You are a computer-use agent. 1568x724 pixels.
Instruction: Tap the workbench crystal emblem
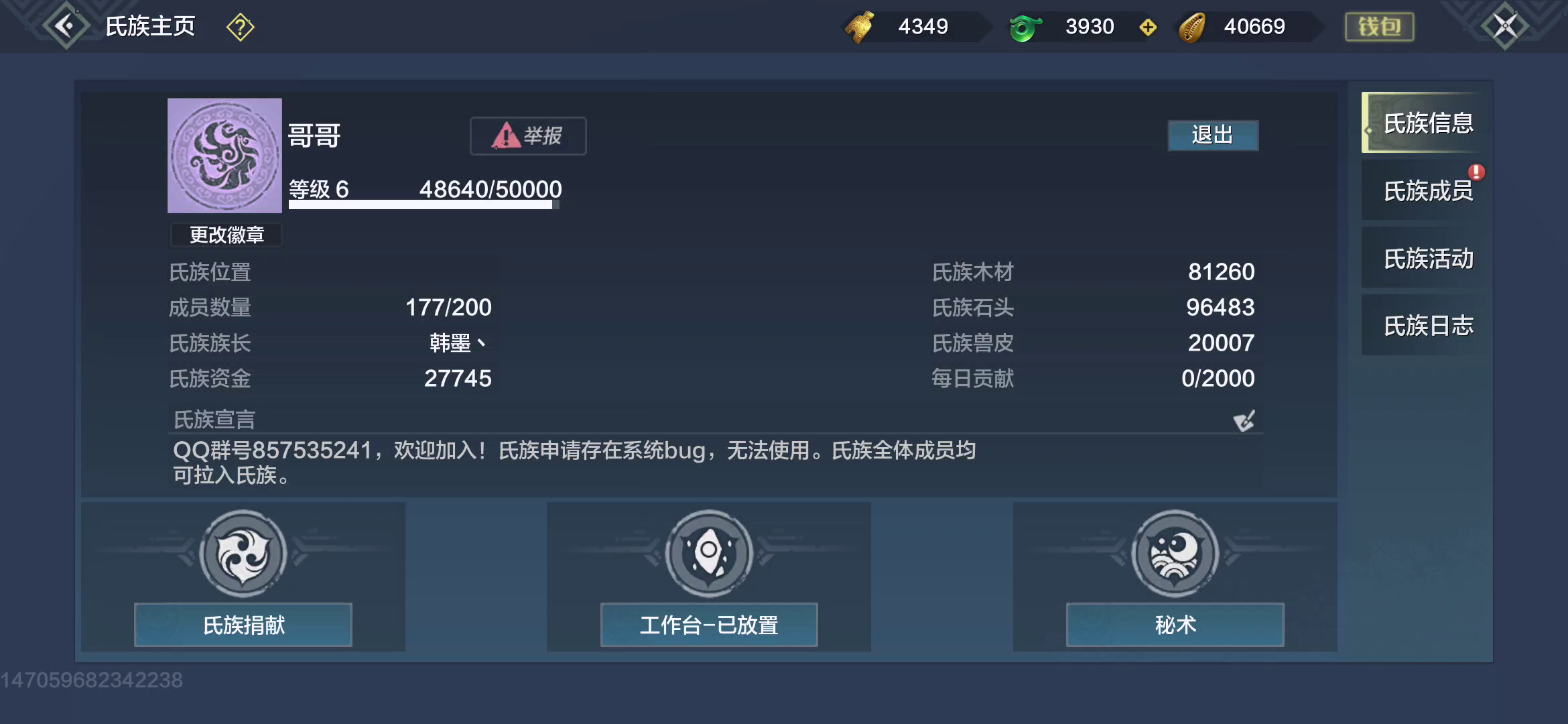(709, 554)
